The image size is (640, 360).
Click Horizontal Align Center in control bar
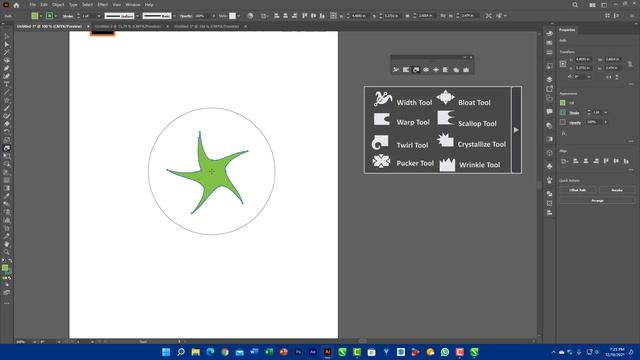coord(285,16)
